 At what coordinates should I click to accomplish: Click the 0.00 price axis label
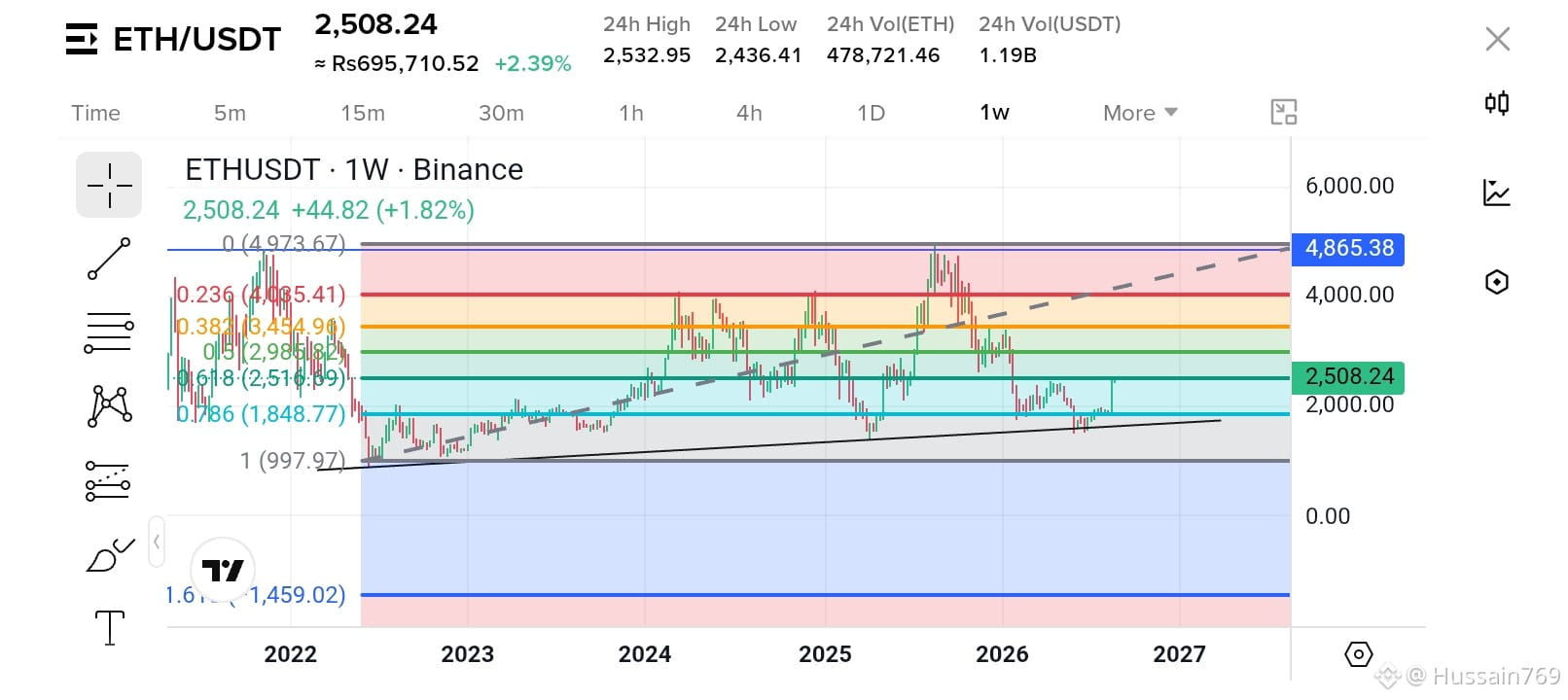click(1328, 516)
